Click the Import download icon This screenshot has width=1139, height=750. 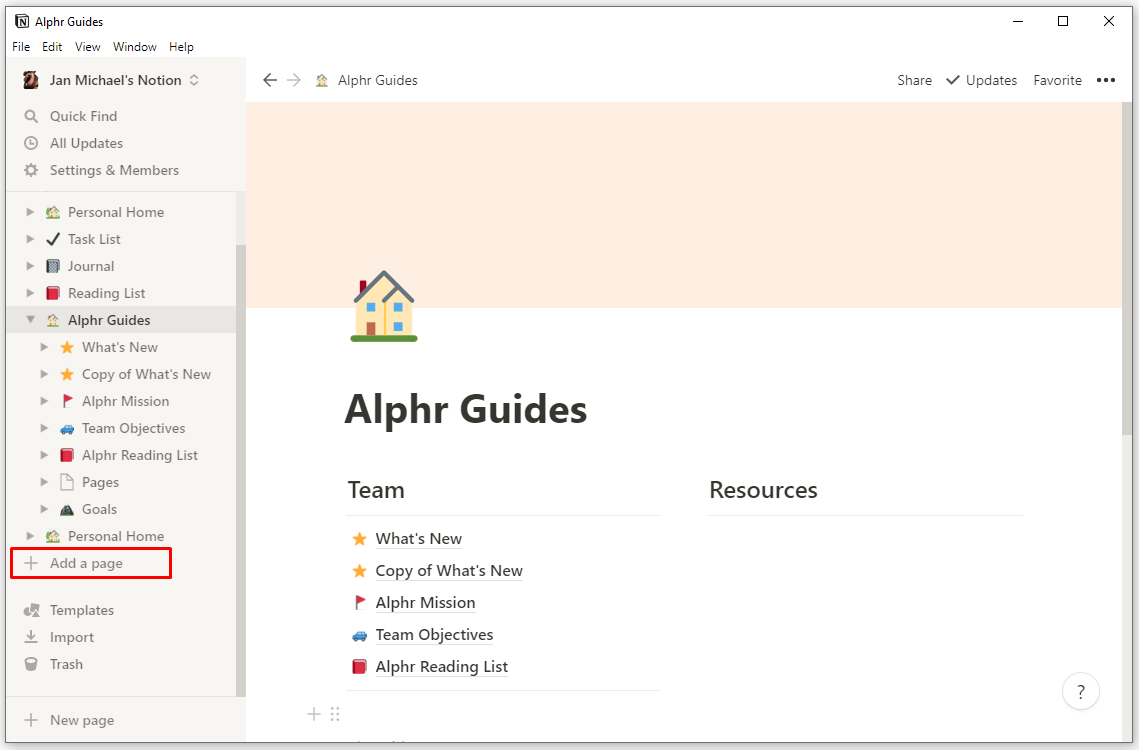click(x=31, y=637)
